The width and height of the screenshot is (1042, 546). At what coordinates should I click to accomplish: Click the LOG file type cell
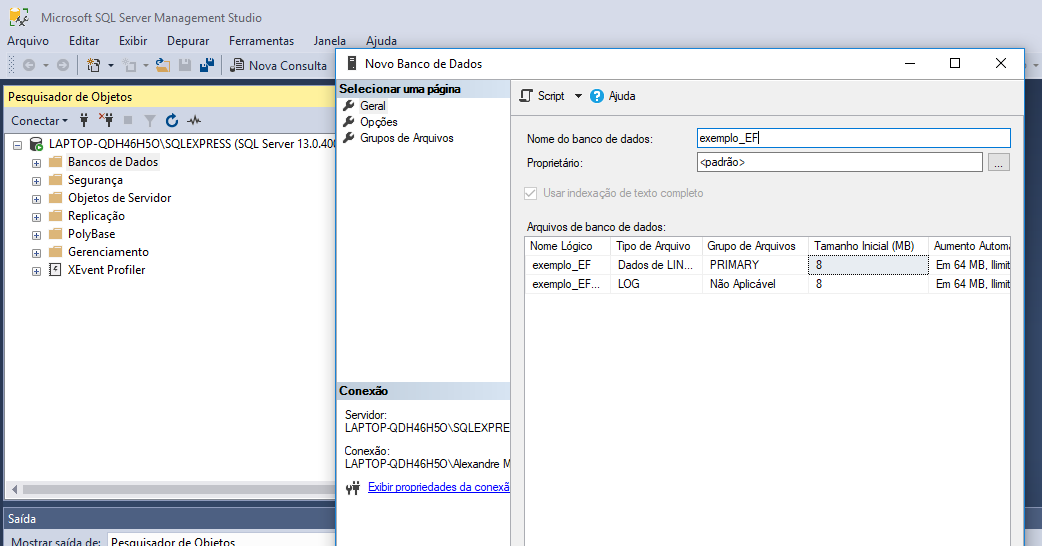(656, 284)
